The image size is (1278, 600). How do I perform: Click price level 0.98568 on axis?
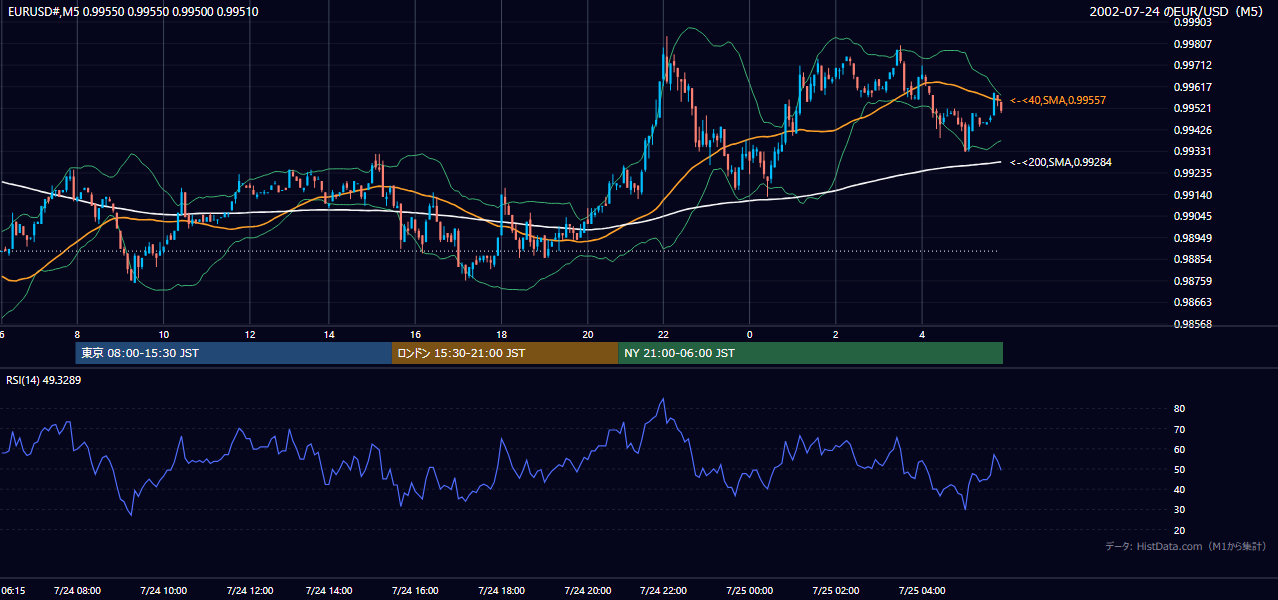[1192, 324]
